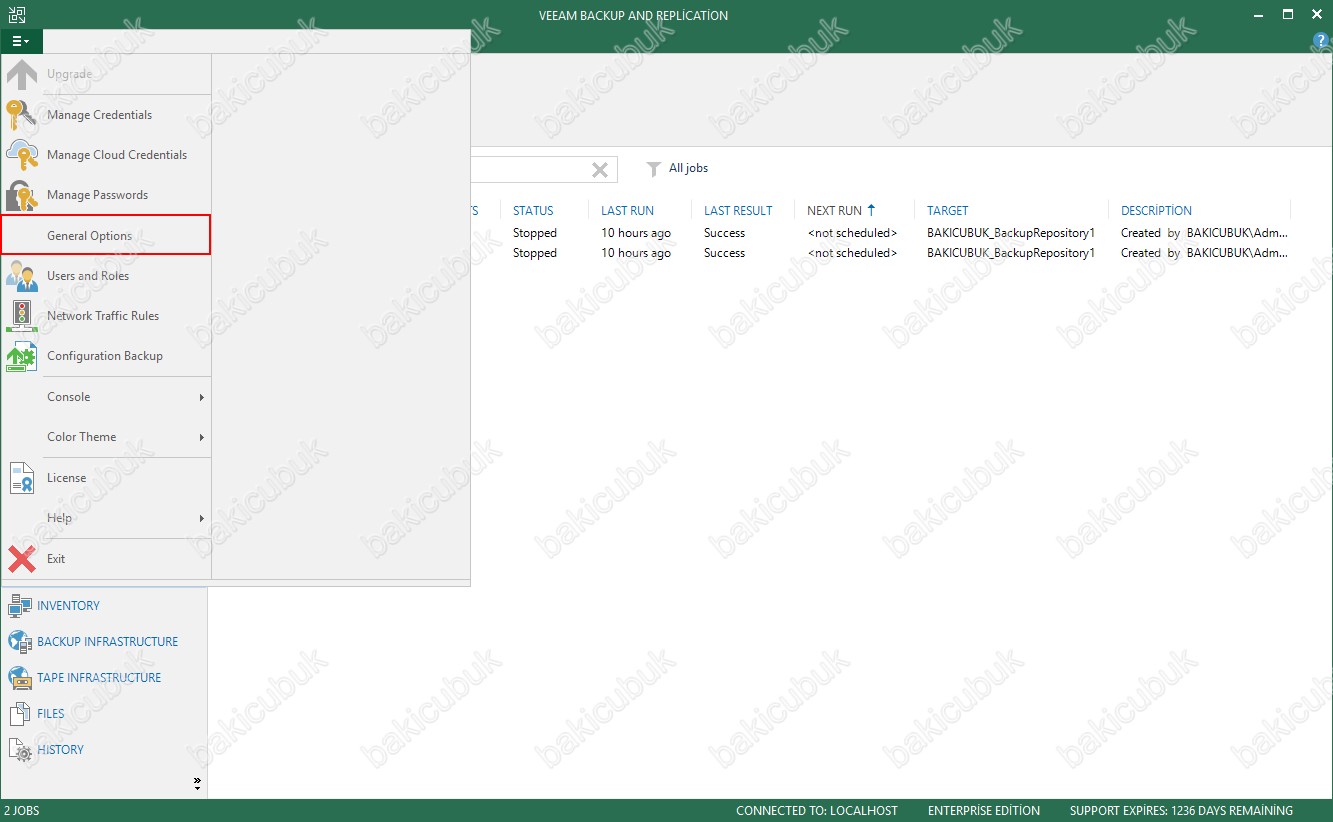Select Manage Cloud Credentials menu entry
This screenshot has width=1333, height=822.
pos(105,155)
